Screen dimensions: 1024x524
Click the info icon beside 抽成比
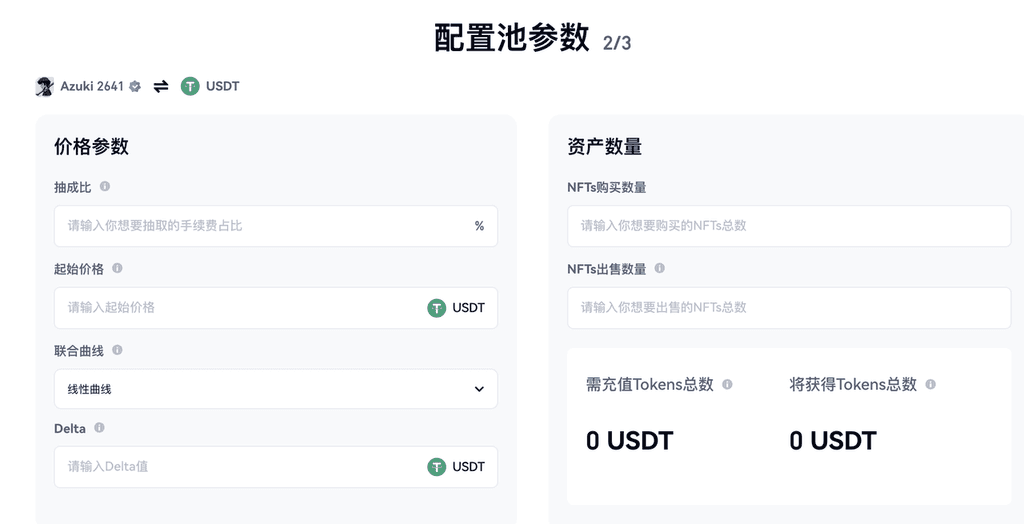tap(105, 186)
